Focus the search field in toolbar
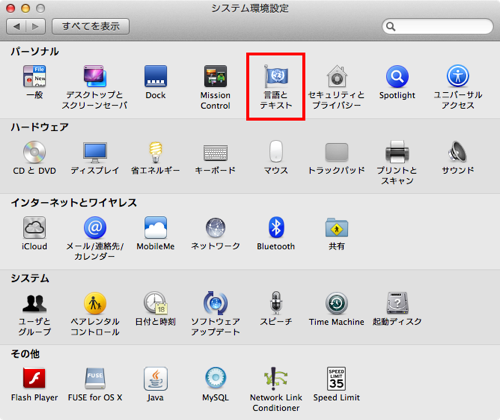The height and width of the screenshot is (420, 500). tap(437, 26)
